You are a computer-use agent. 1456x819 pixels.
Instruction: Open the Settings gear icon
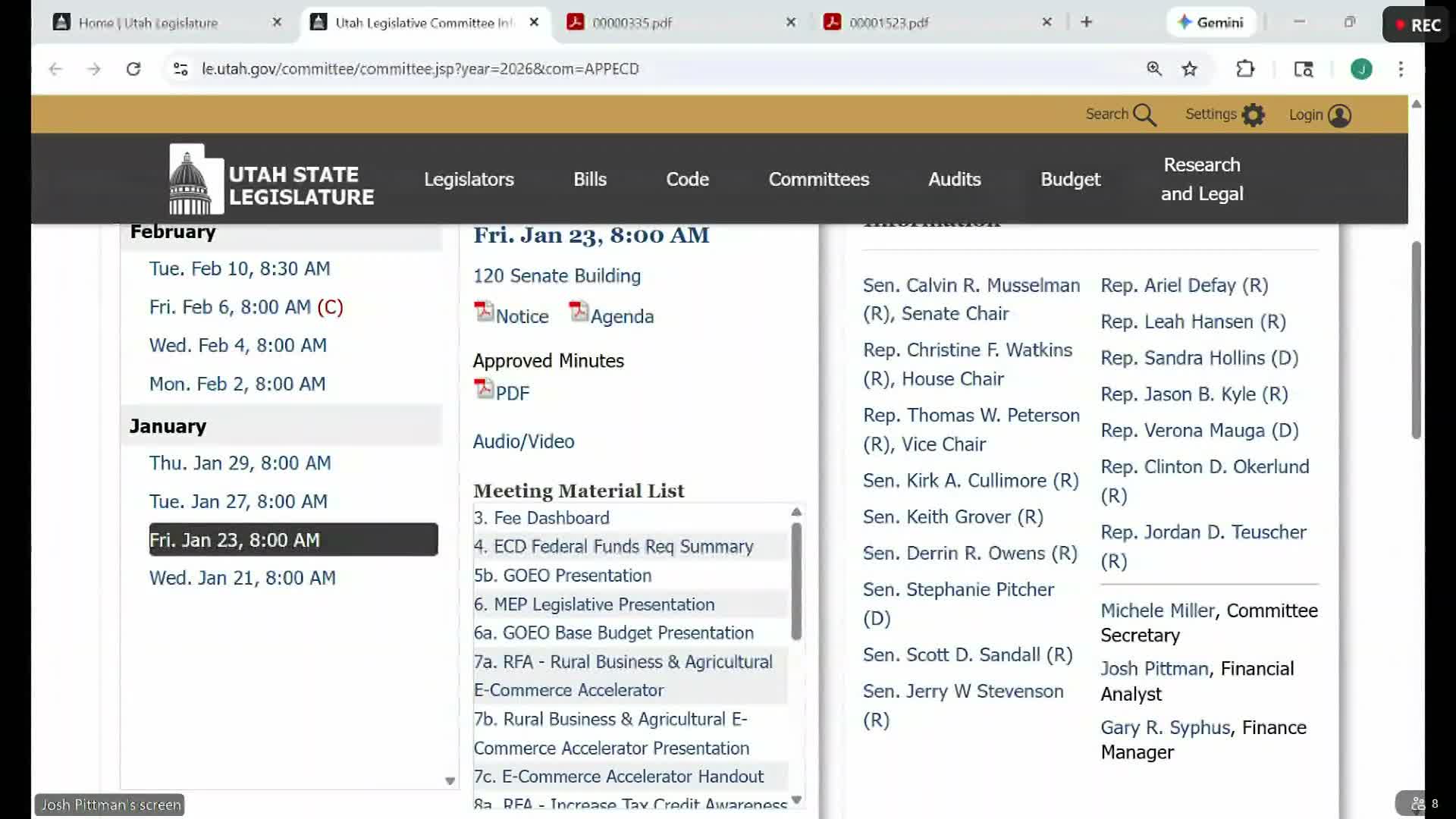(1253, 115)
